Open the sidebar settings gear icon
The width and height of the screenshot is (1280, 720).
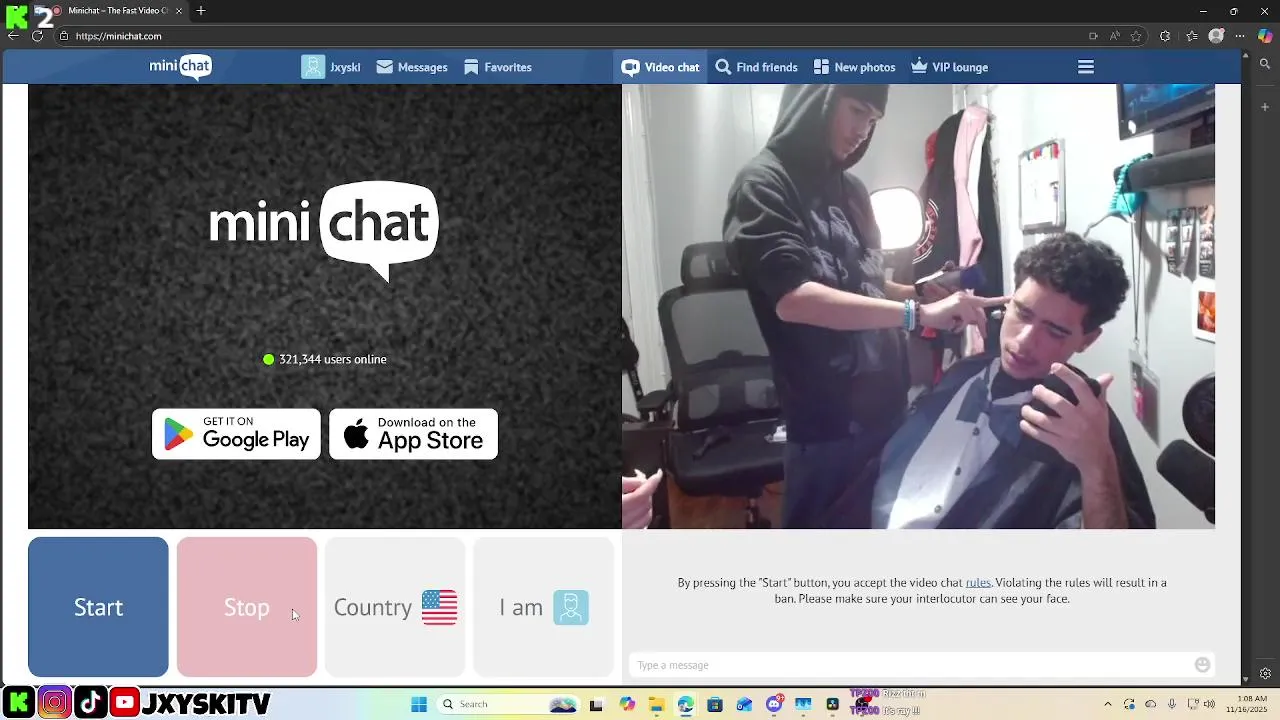coord(1265,673)
